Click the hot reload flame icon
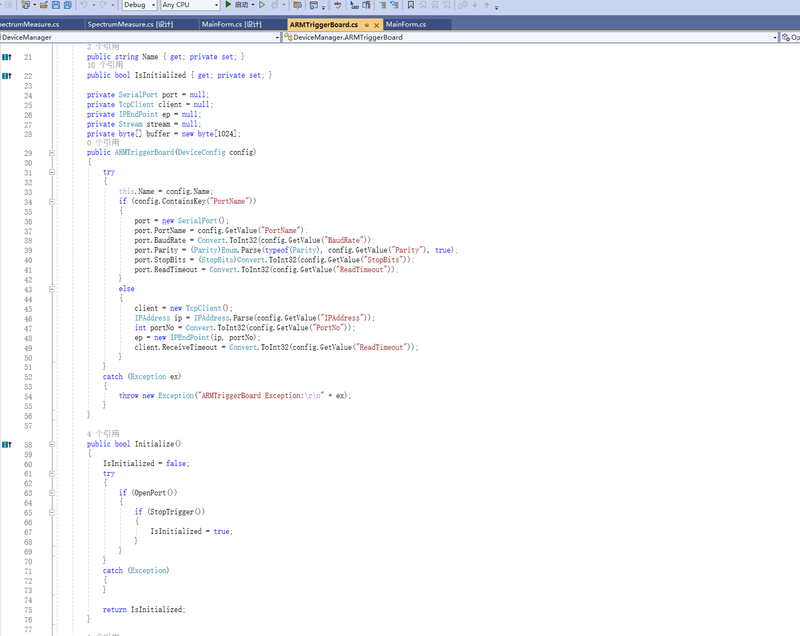This screenshot has height=636, width=800. pos(275,5)
